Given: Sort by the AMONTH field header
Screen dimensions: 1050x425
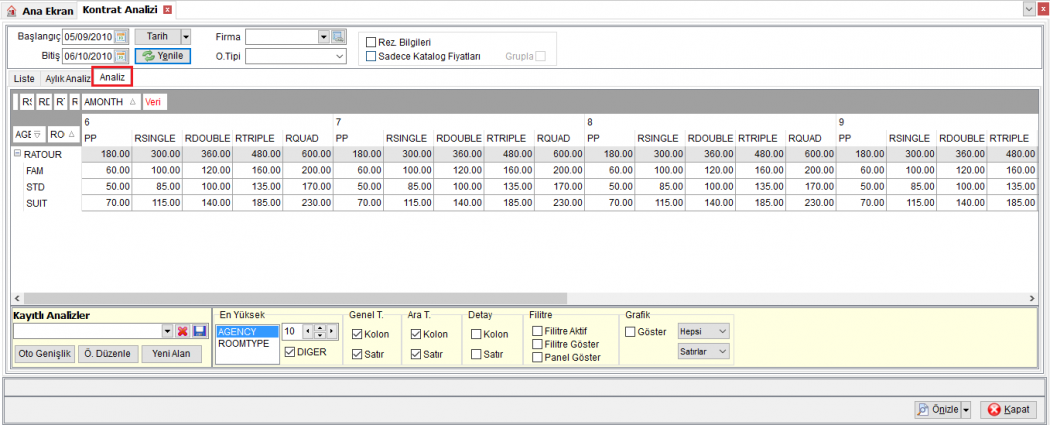Looking at the screenshot, I should pos(110,102).
